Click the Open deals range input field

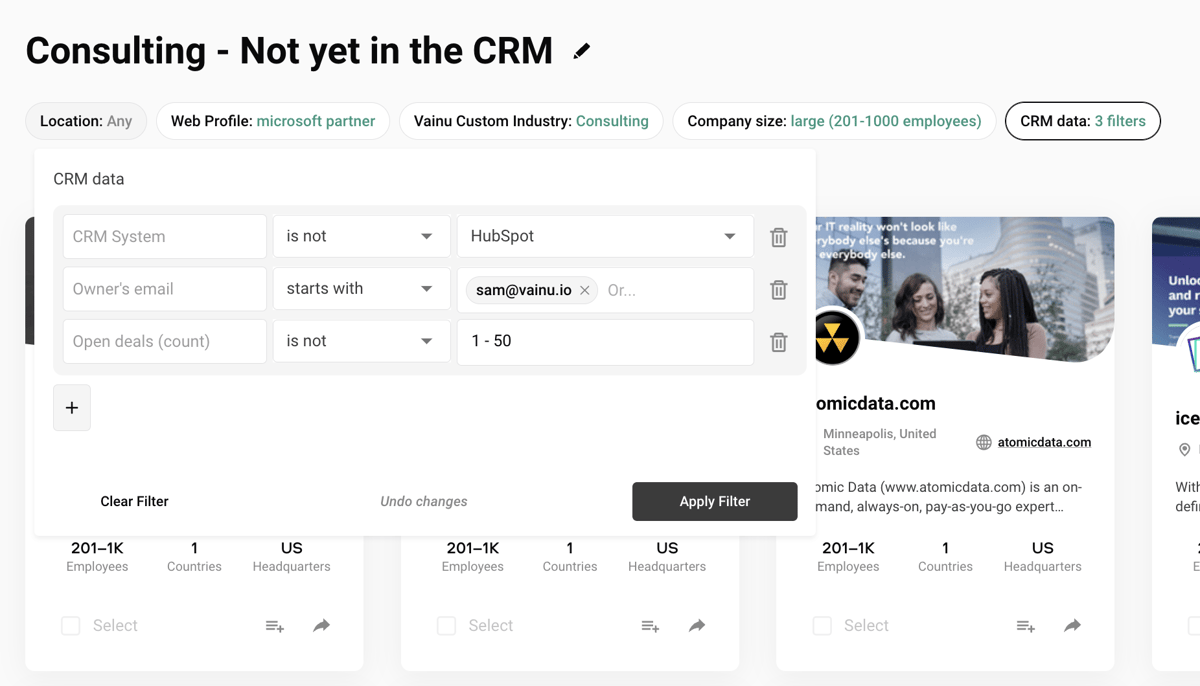[604, 342]
